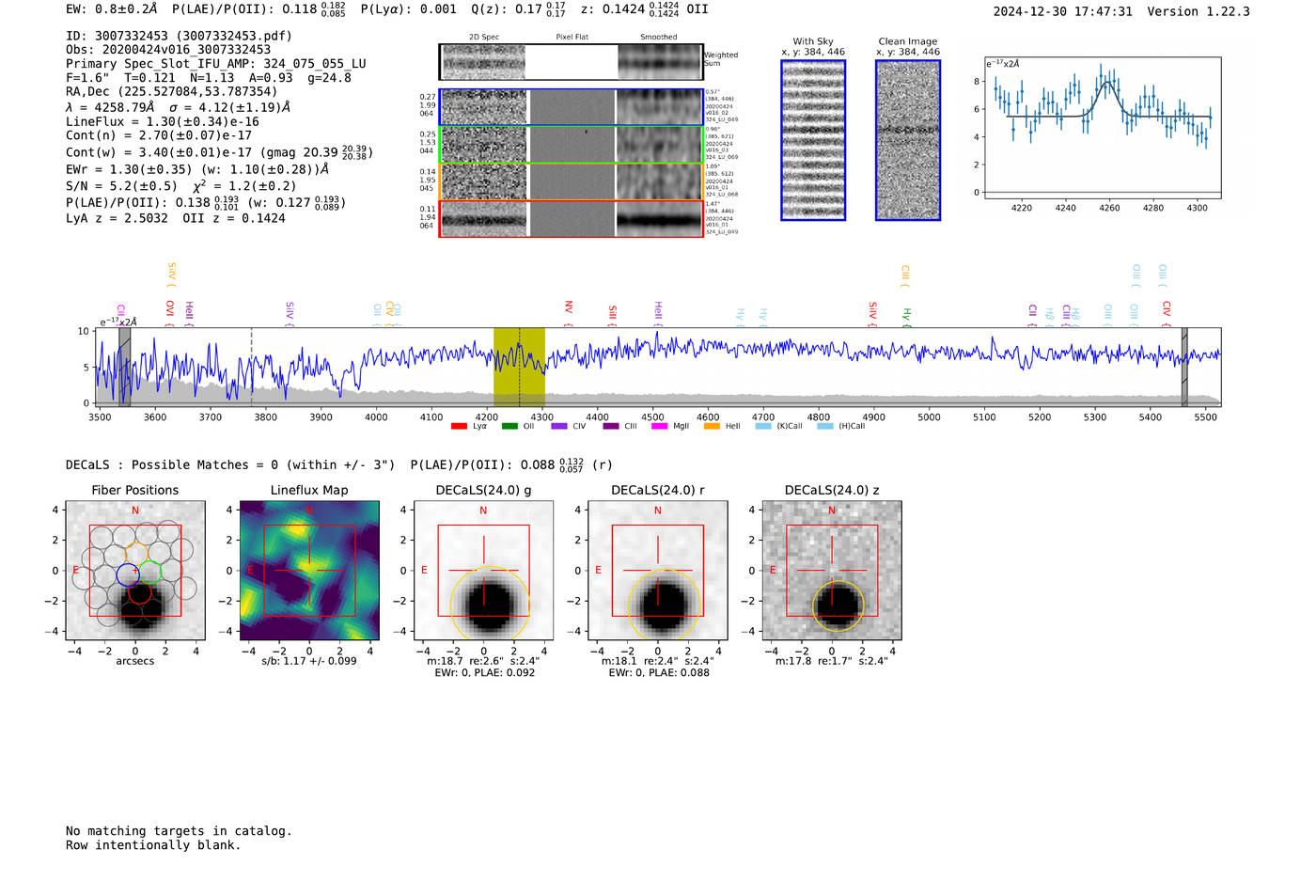The width and height of the screenshot is (1316, 896).
Task: Select the red-outlined 2D spectrum row
Action: click(x=571, y=219)
